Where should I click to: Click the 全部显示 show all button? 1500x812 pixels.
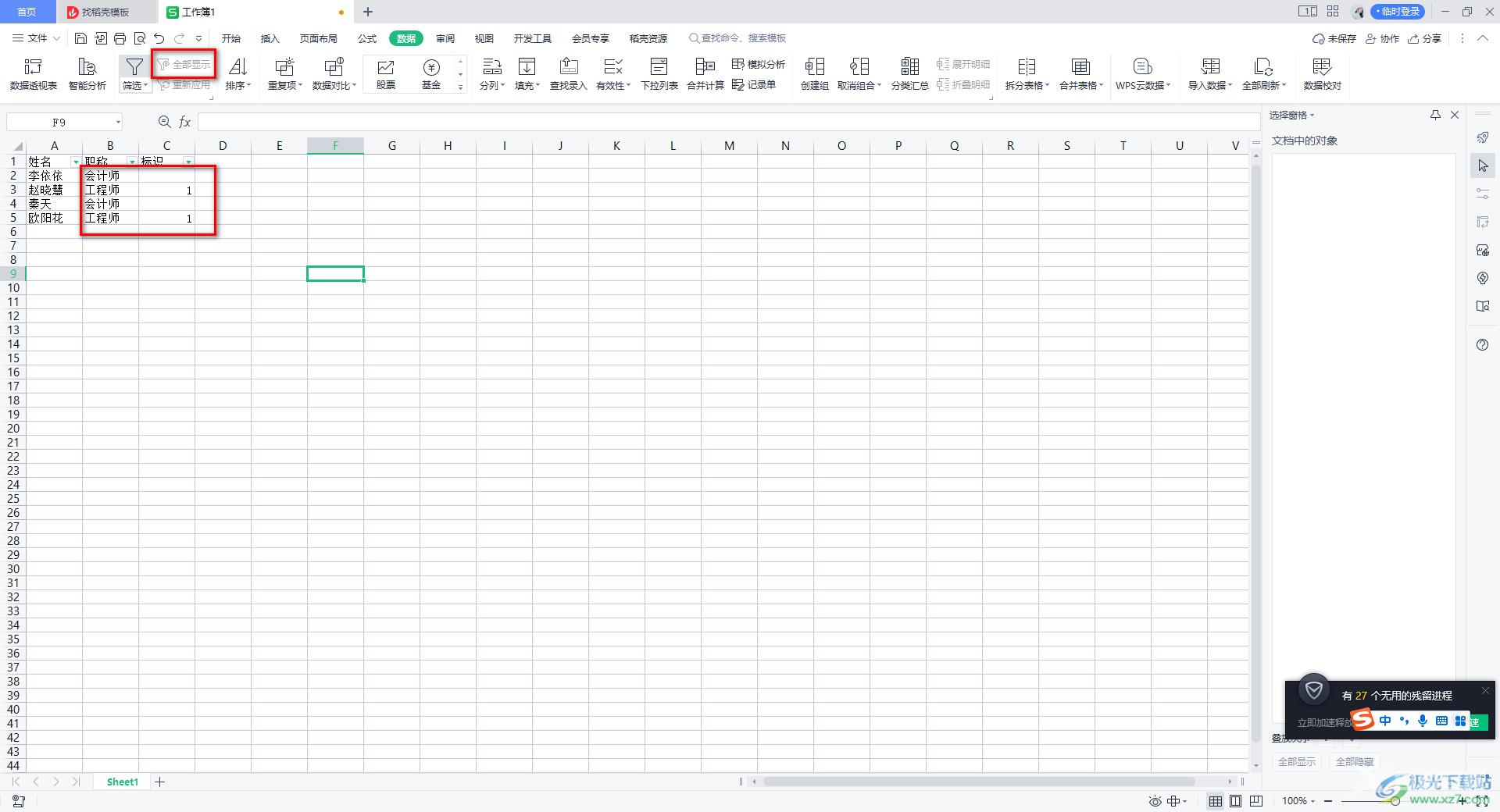pos(184,65)
